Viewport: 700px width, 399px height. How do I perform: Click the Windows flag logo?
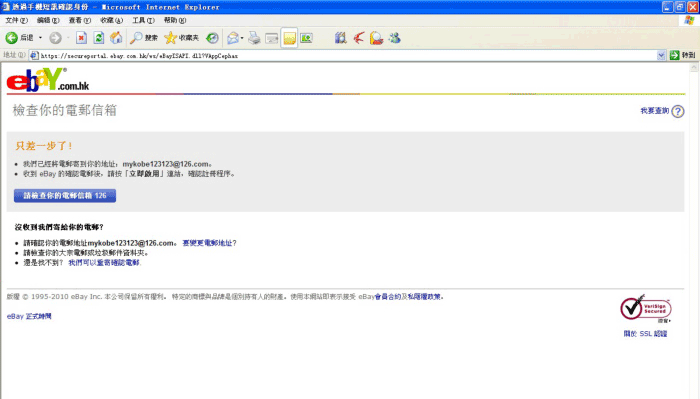tap(689, 20)
